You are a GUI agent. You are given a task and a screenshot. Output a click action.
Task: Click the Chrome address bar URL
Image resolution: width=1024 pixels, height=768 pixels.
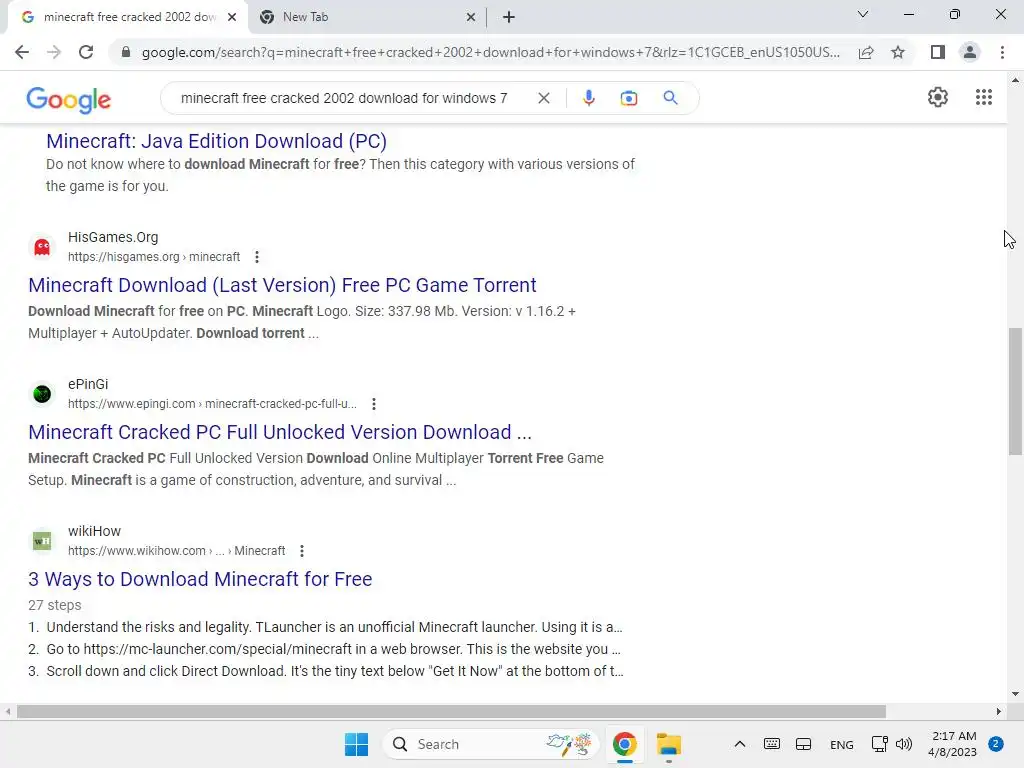[x=490, y=52]
